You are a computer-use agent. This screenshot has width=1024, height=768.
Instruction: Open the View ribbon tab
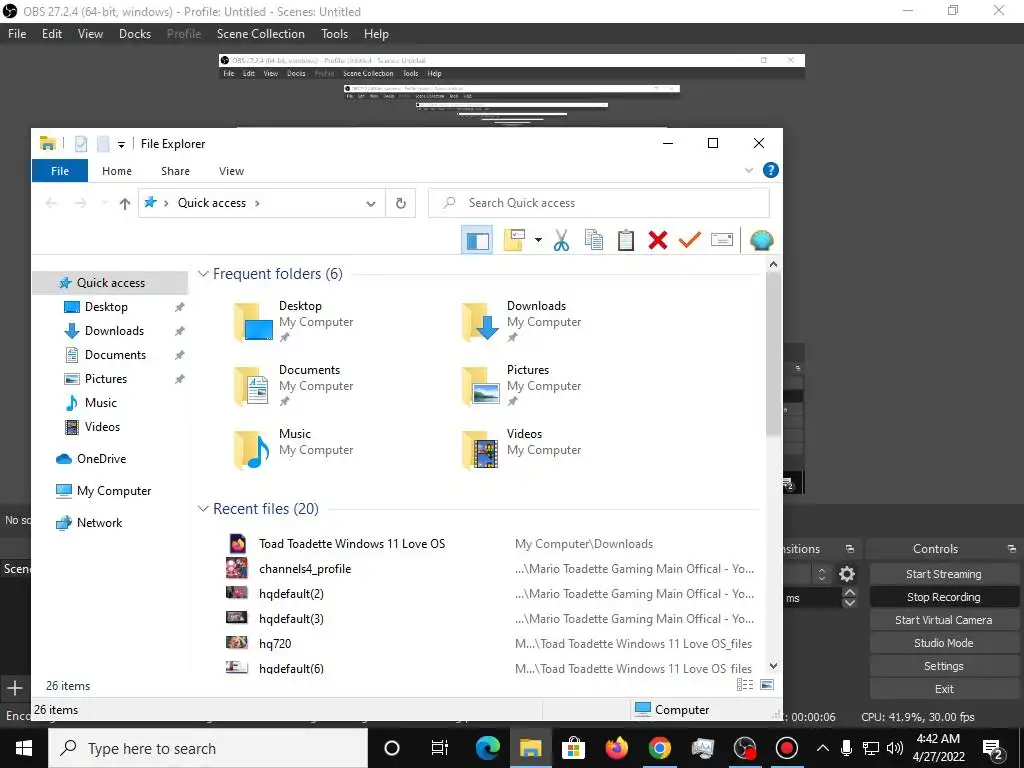231,170
